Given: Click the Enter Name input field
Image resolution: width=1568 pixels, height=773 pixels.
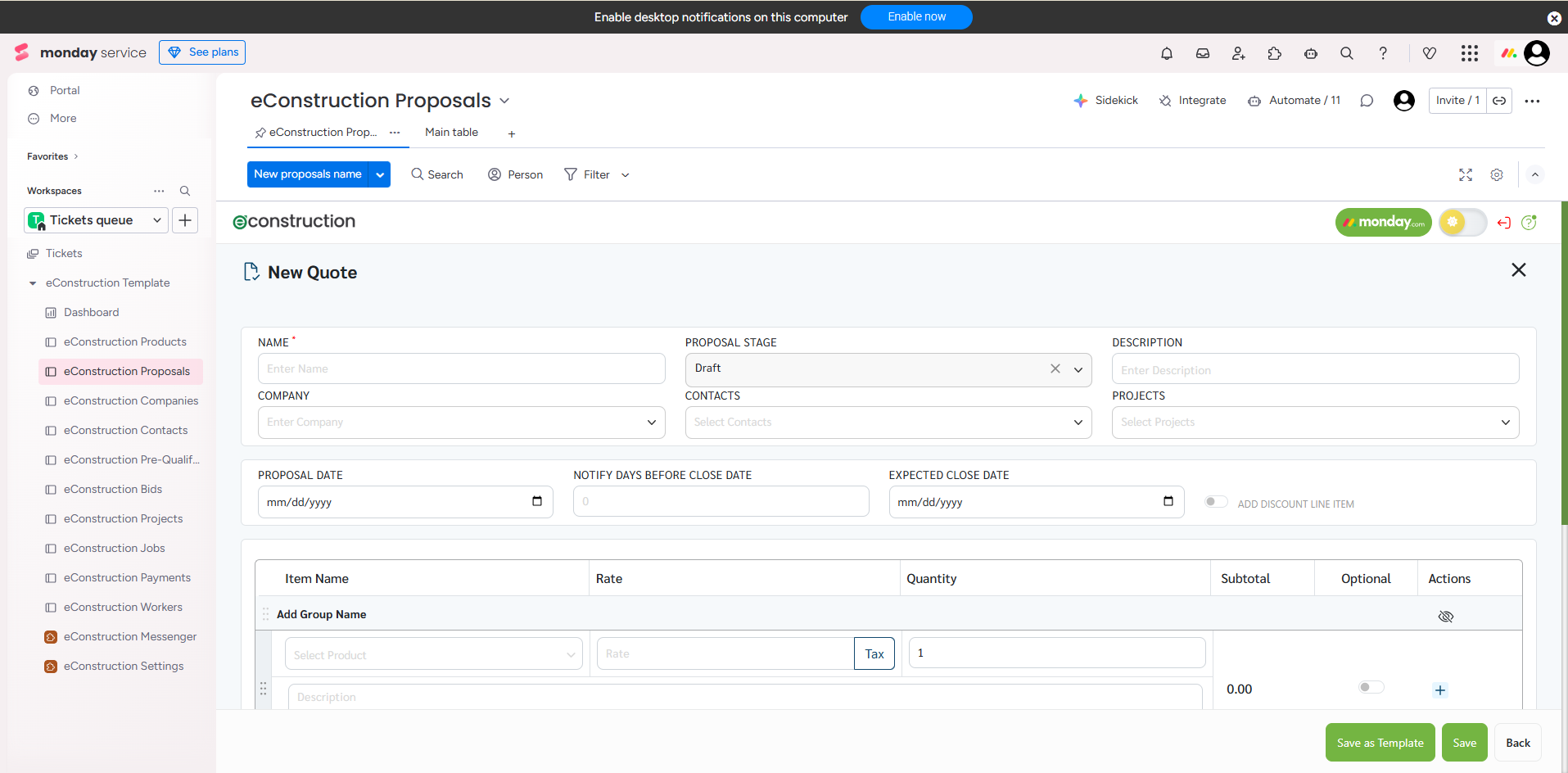Looking at the screenshot, I should [461, 369].
